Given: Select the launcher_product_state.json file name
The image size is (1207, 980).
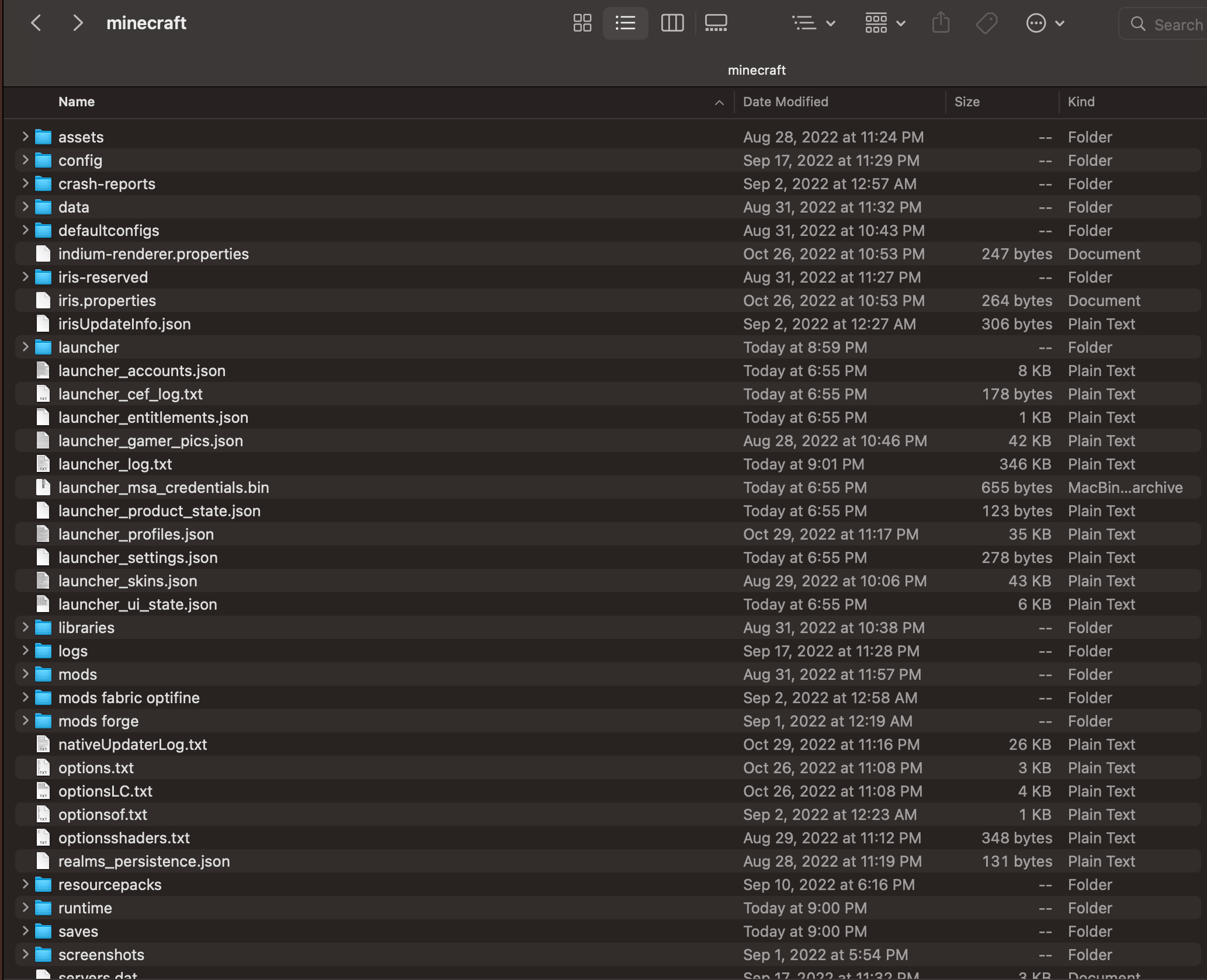Looking at the screenshot, I should coord(159,511).
